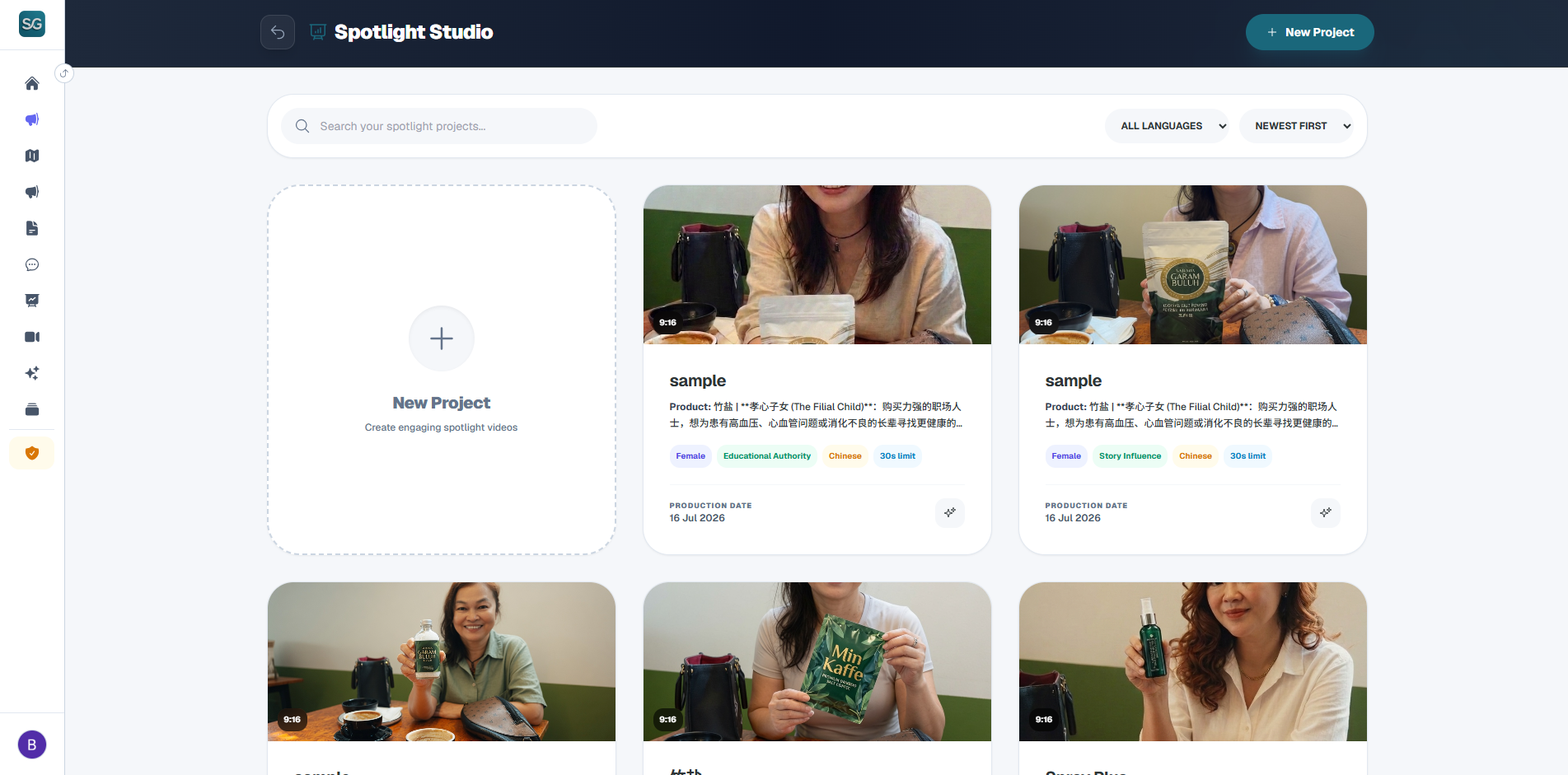Click the presentation chart sidebar icon

(x=32, y=301)
